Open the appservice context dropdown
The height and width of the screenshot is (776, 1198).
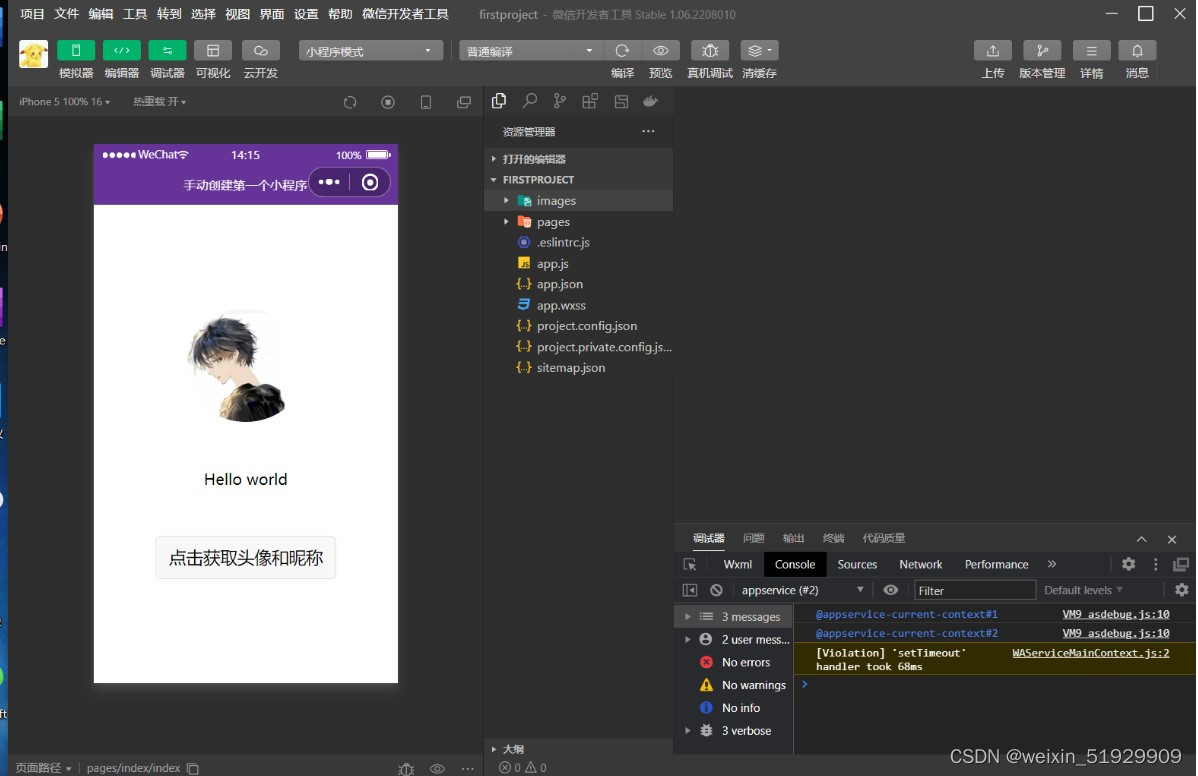[801, 590]
